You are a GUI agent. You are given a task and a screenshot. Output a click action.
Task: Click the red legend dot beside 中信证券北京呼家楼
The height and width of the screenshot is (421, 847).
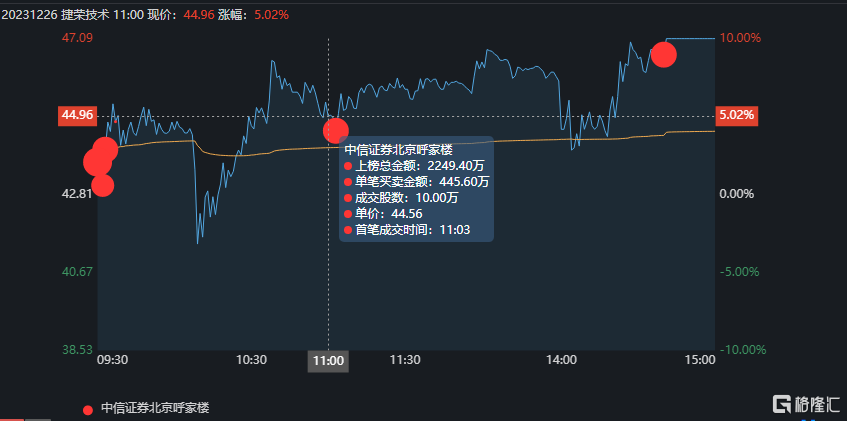(x=88, y=408)
